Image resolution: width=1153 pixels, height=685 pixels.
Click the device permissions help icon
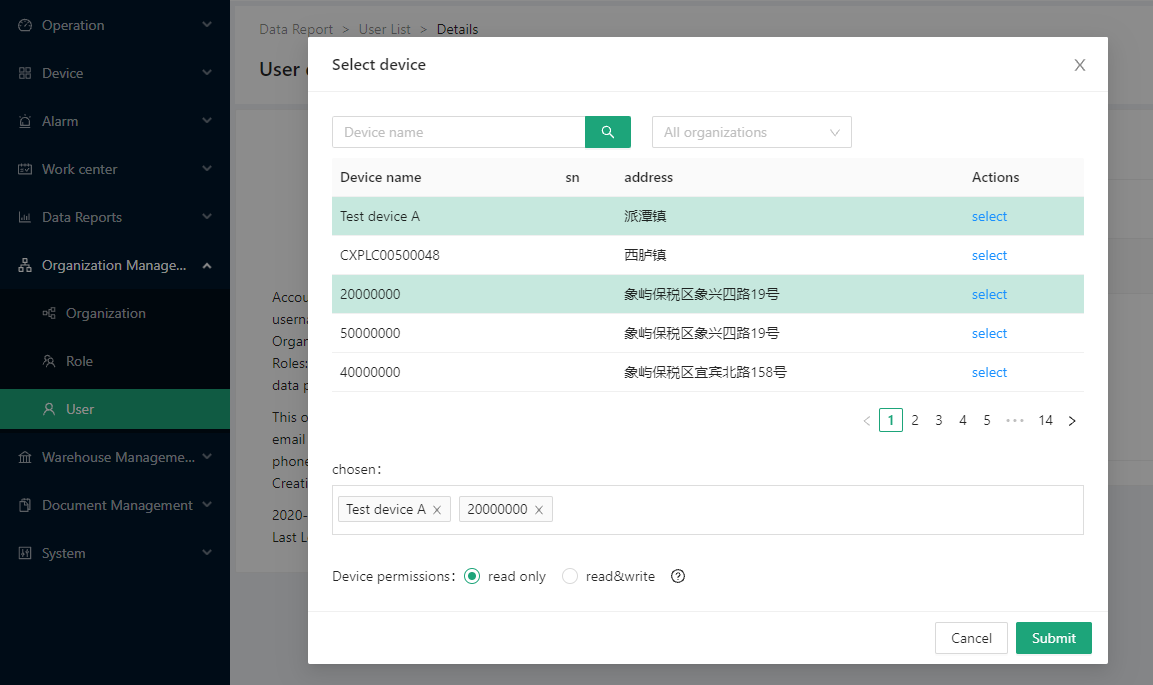(678, 576)
